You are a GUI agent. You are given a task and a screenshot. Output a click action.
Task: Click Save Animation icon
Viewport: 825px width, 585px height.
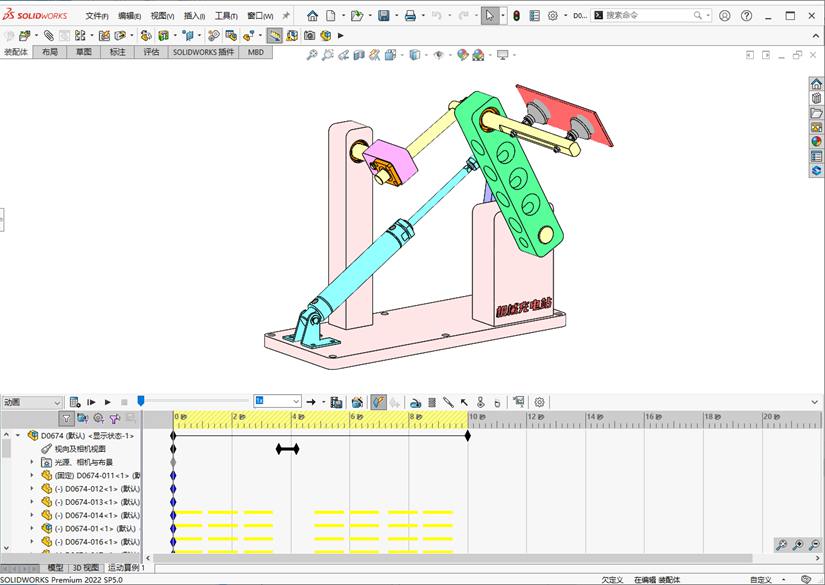(x=336, y=402)
